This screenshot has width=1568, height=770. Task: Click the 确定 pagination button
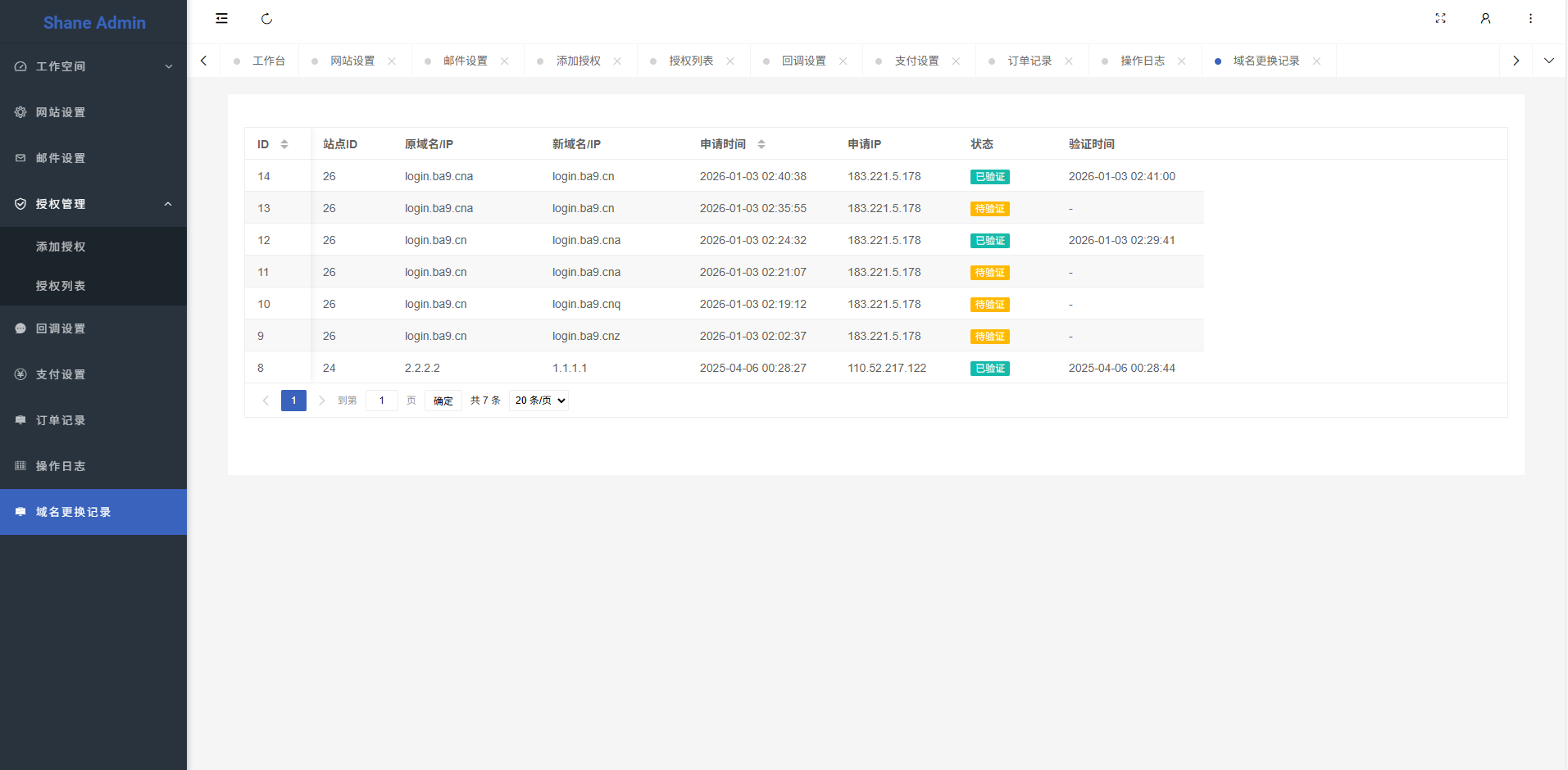[443, 401]
